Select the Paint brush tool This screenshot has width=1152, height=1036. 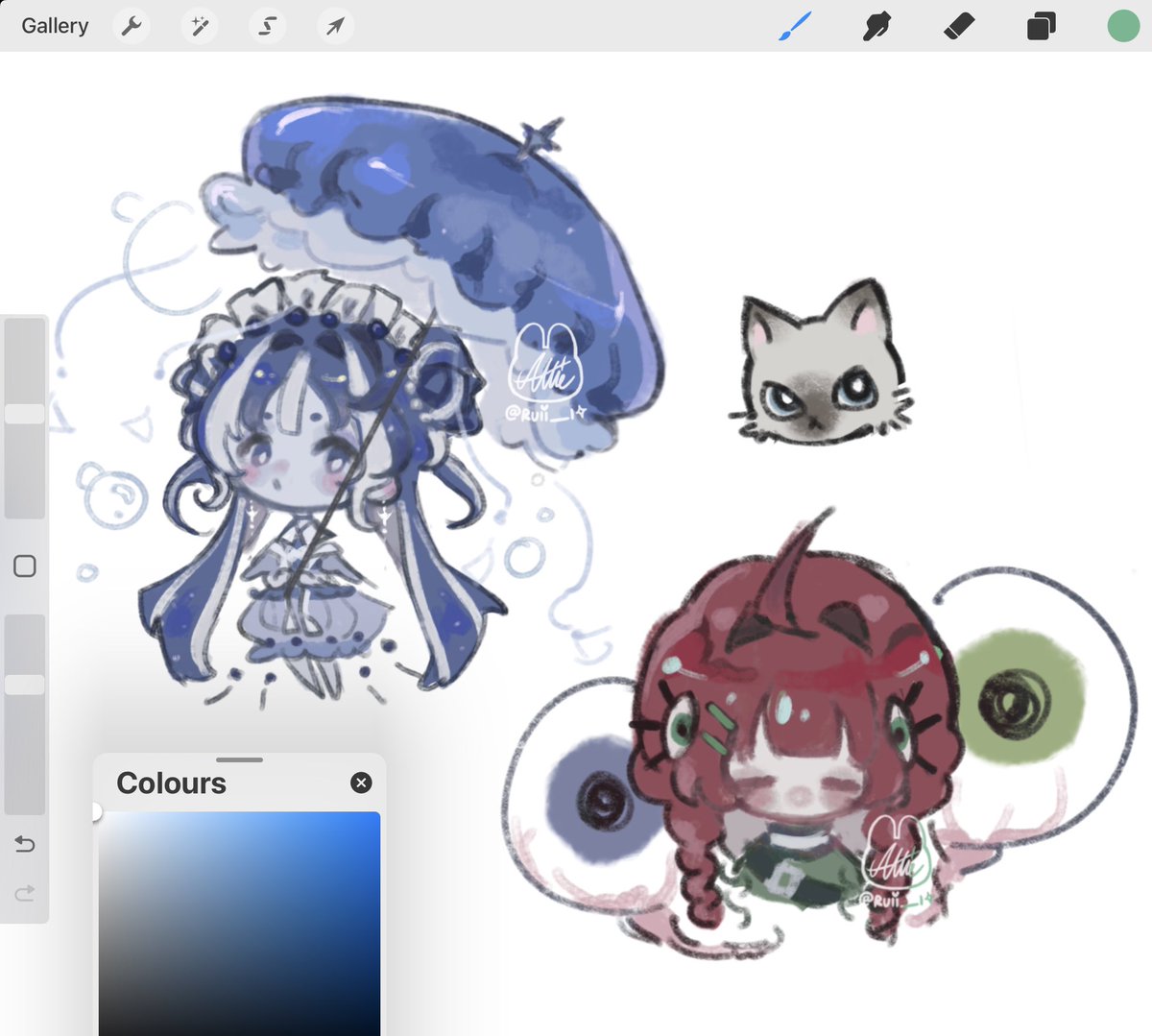pos(795,26)
